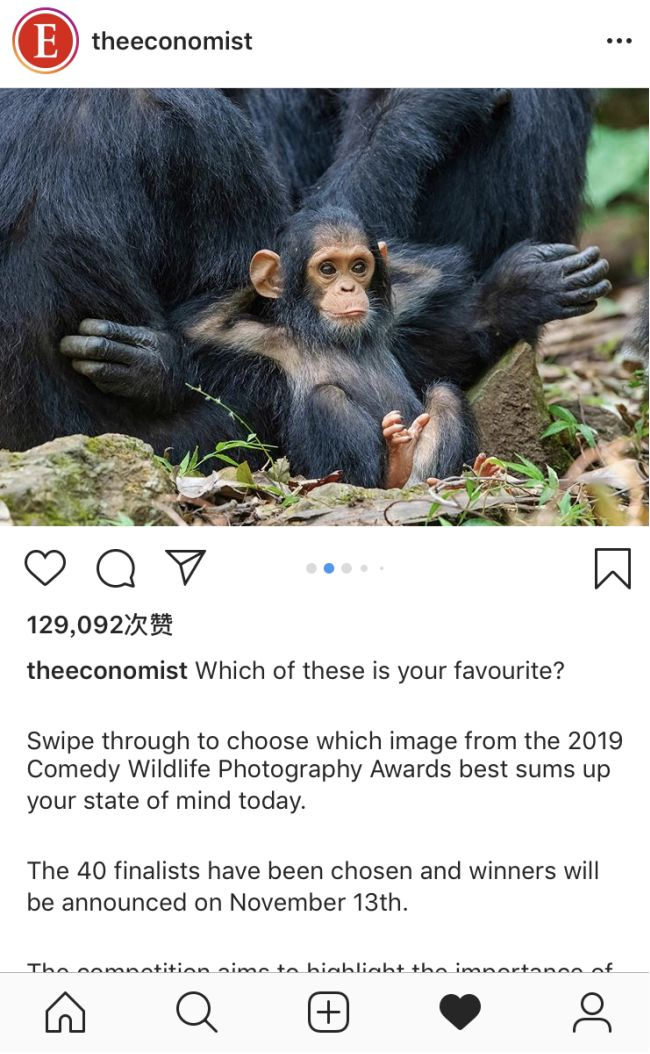Select the active blue carousel dot

click(329, 568)
